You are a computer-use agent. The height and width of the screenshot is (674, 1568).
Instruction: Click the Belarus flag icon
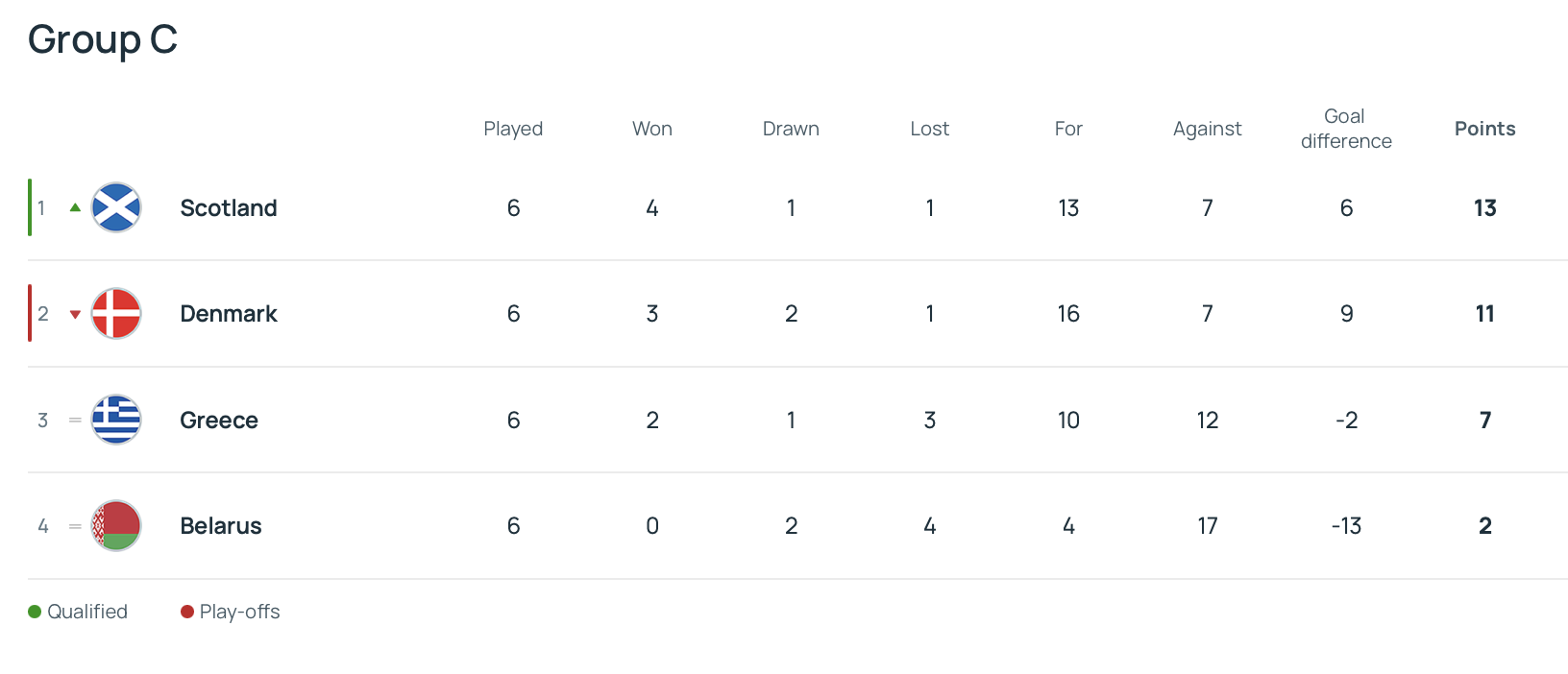(116, 525)
